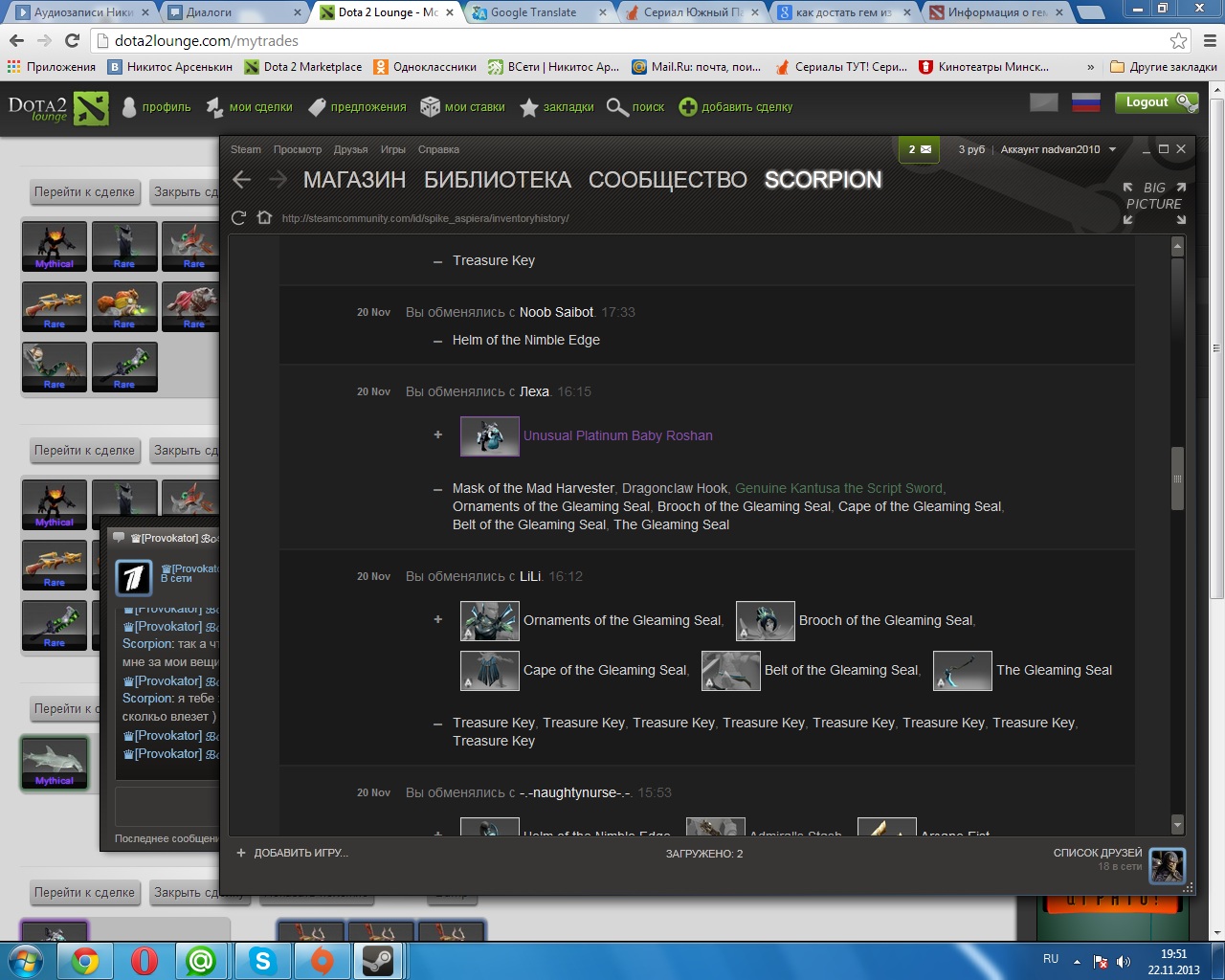
Task: Click the Steam back arrow
Action: pos(242,180)
